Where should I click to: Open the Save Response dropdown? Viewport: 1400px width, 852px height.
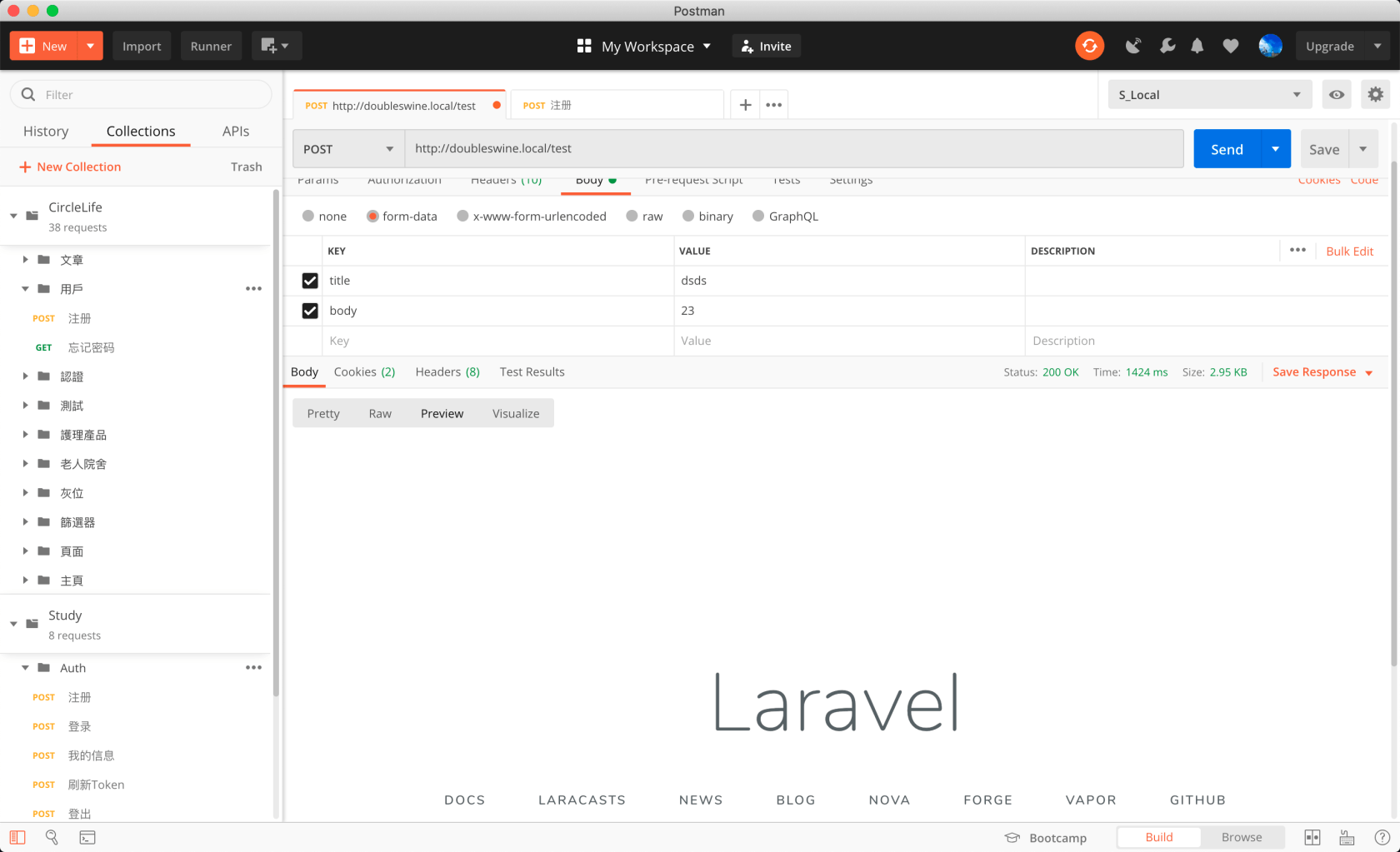tap(1322, 372)
